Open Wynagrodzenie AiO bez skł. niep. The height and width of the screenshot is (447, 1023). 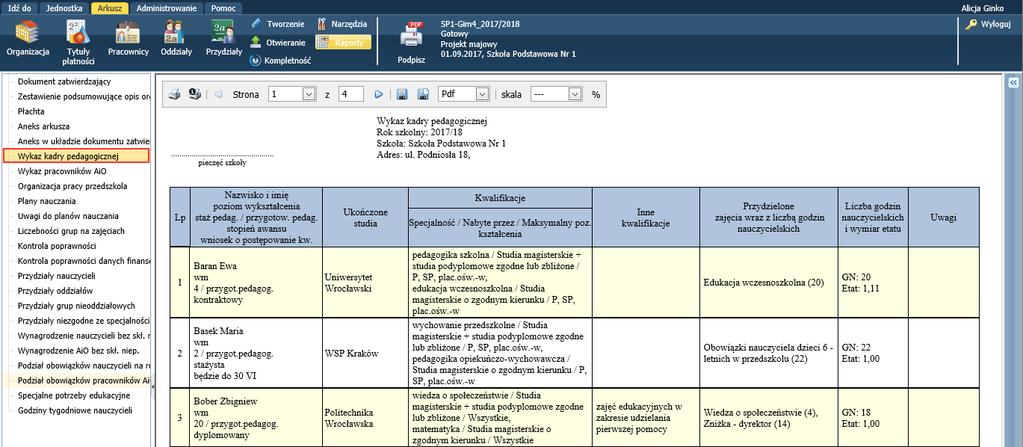click(x=78, y=351)
